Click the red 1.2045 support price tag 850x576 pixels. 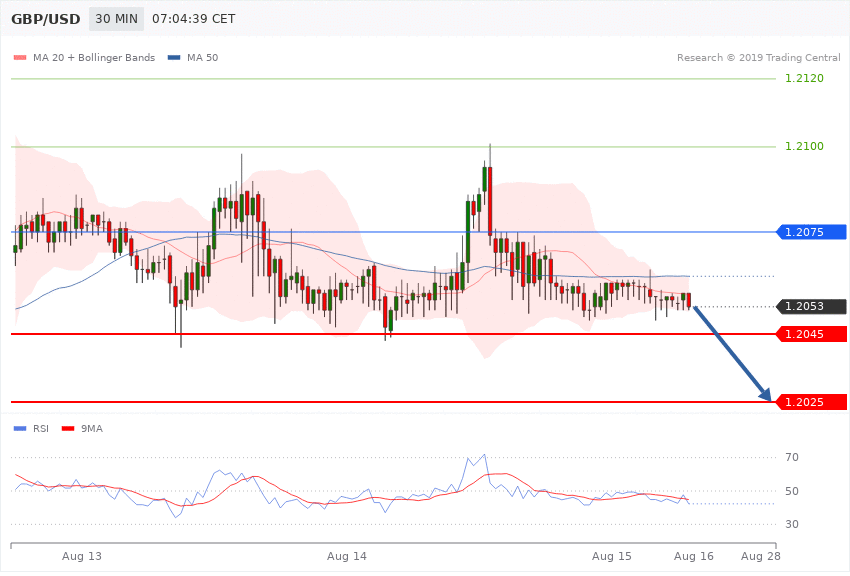pos(812,334)
